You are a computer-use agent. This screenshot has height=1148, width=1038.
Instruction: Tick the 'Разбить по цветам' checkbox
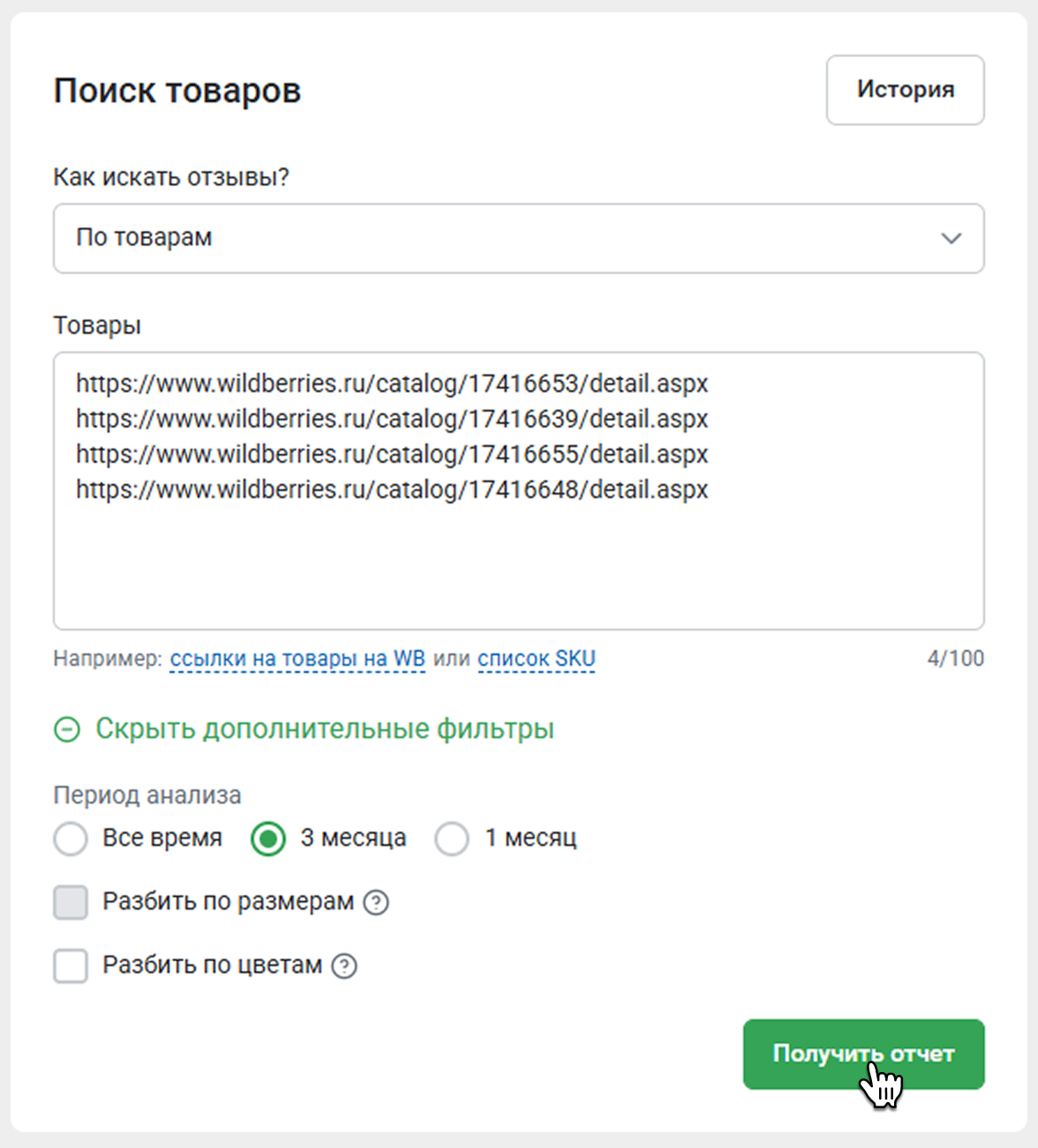[71, 966]
